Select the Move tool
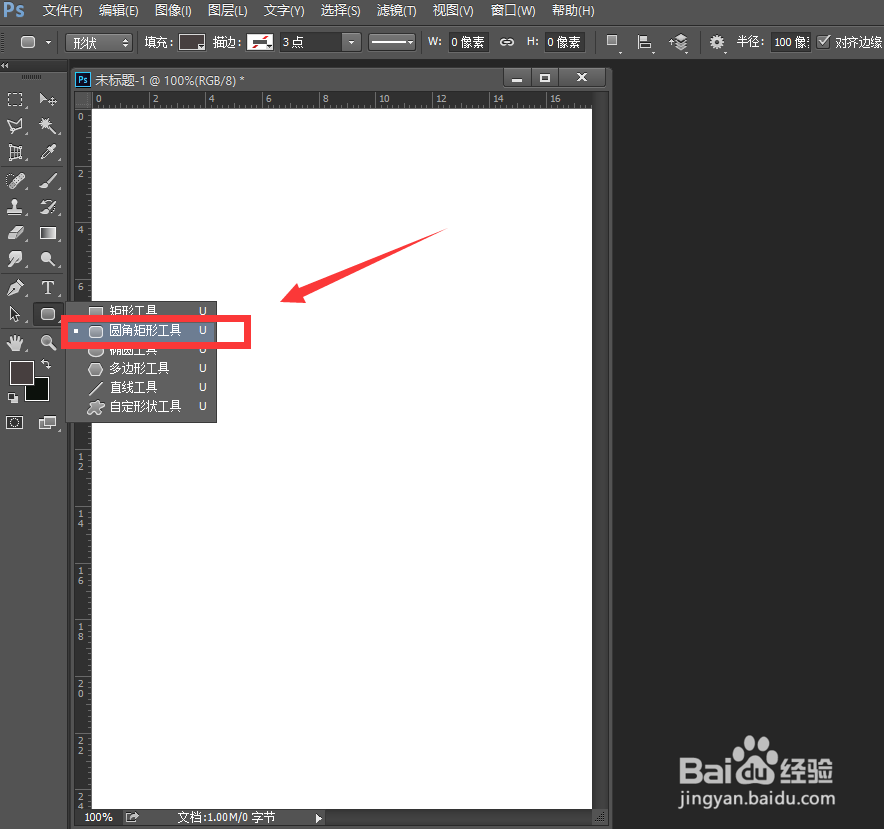The height and width of the screenshot is (829, 884). pyautogui.click(x=48, y=99)
